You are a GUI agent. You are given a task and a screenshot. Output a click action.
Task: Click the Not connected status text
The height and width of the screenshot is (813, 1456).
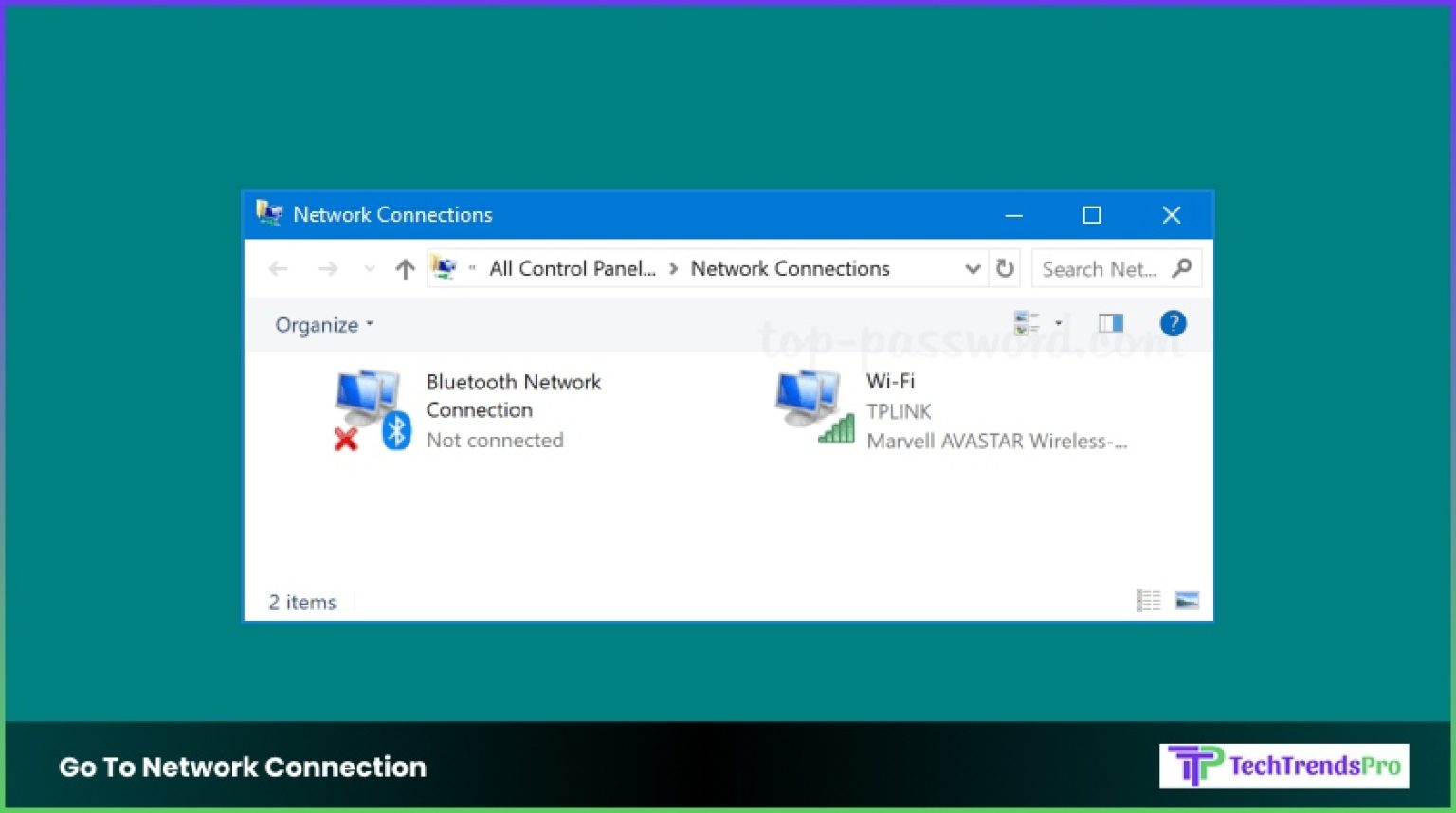(x=495, y=441)
